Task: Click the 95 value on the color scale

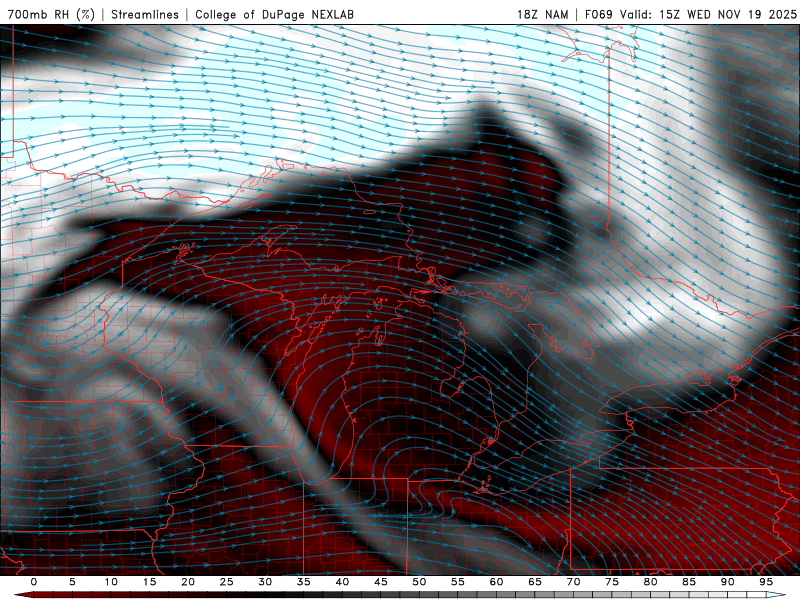Action: click(x=765, y=582)
